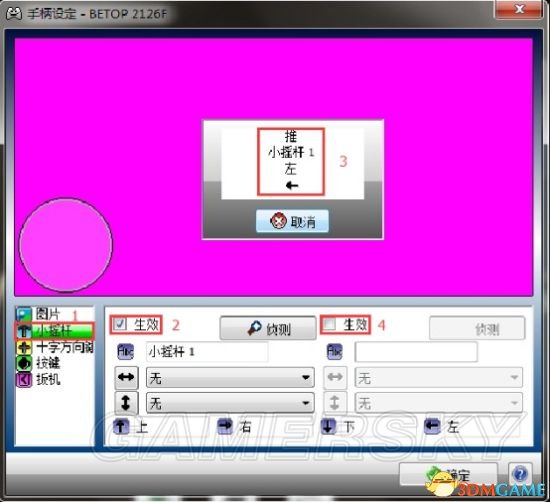Click the vertical double-arrow axis icon
This screenshot has width=550, height=503.
[126, 403]
